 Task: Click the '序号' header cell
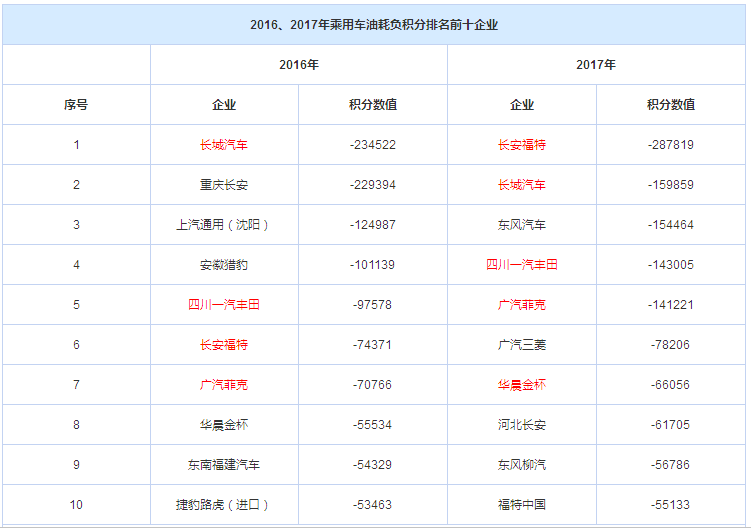coord(76,104)
